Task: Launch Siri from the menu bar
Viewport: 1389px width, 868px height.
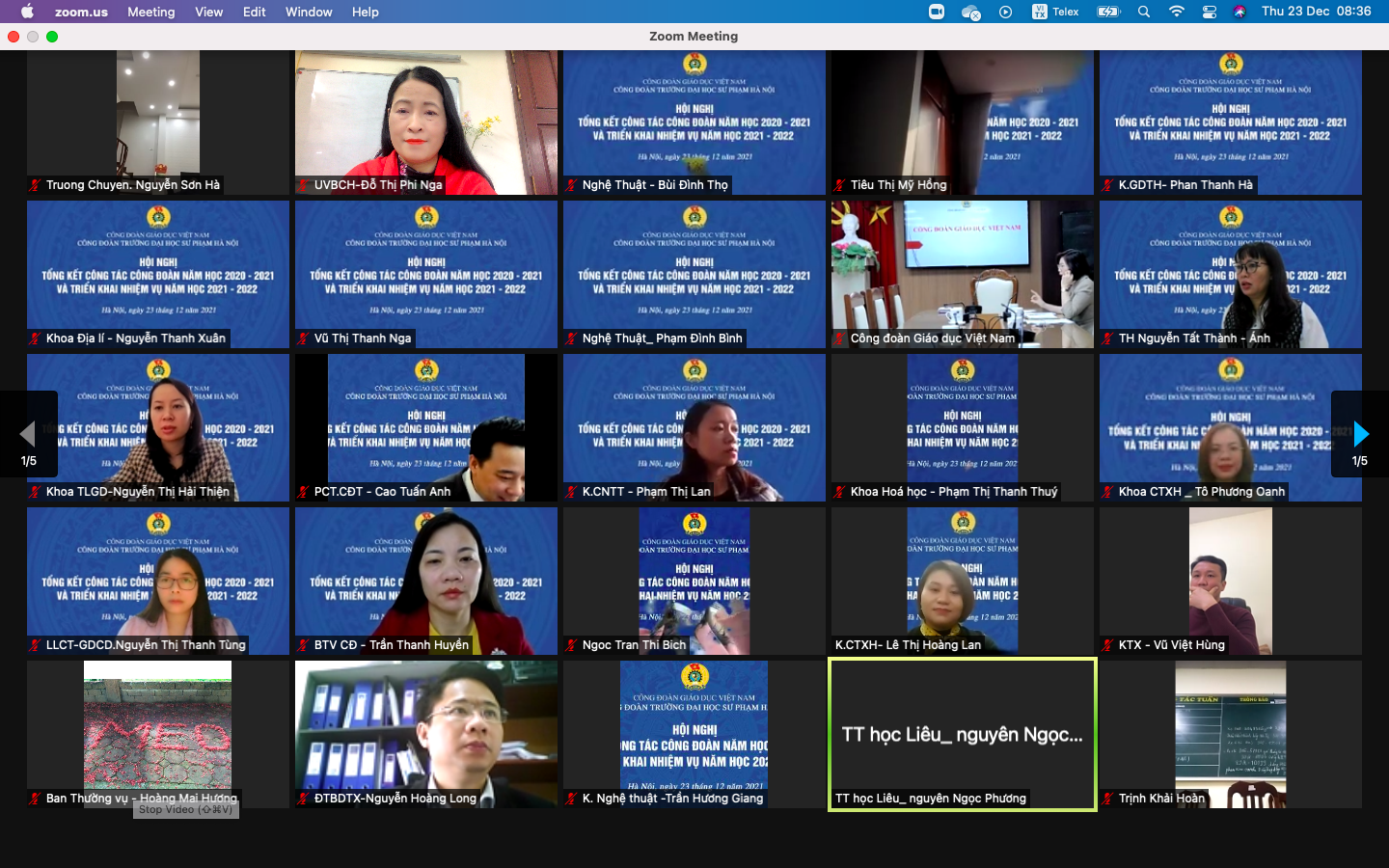Action: coord(1239,12)
